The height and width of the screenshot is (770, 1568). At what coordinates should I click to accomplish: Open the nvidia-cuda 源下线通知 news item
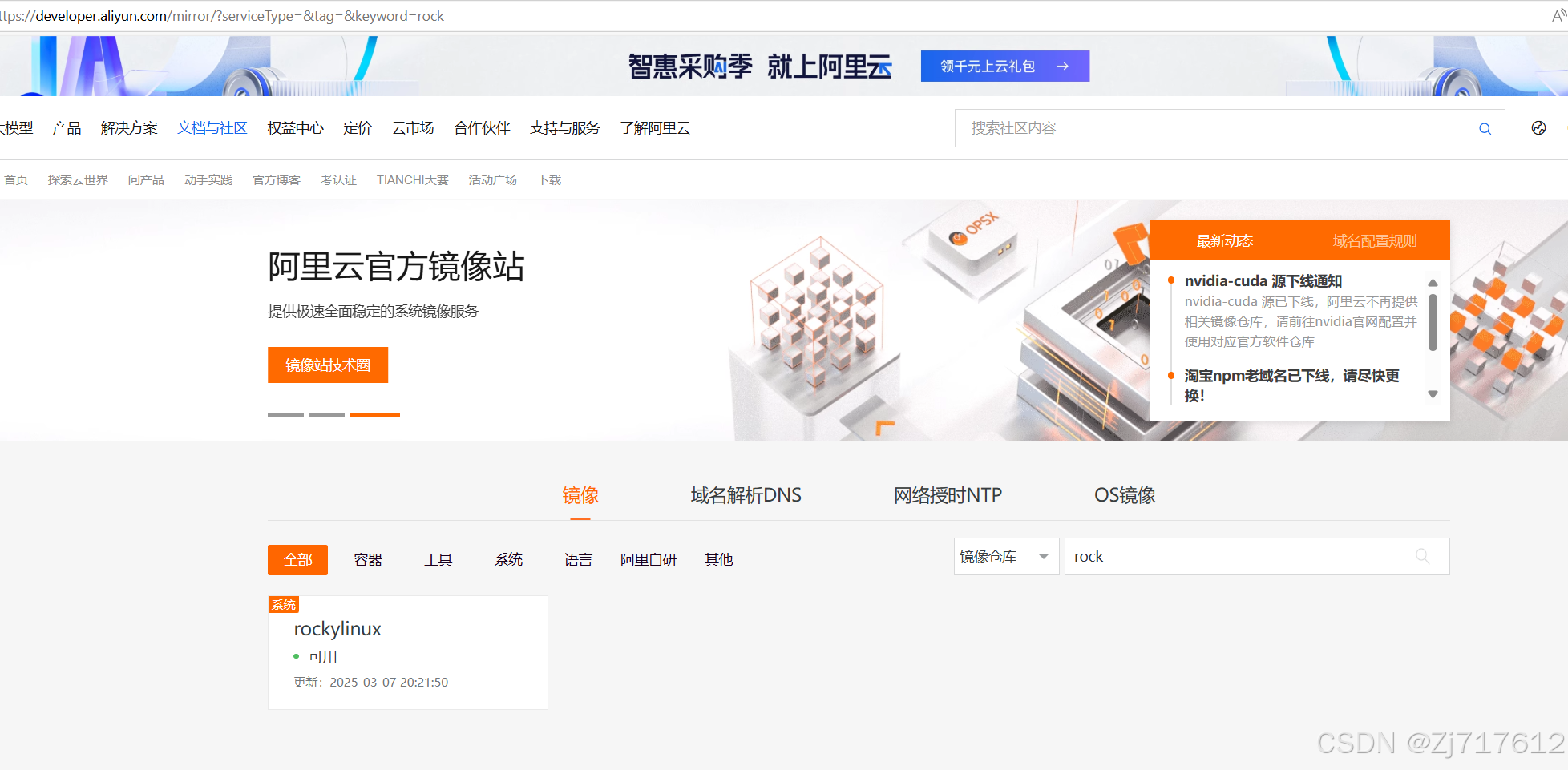pos(1263,281)
